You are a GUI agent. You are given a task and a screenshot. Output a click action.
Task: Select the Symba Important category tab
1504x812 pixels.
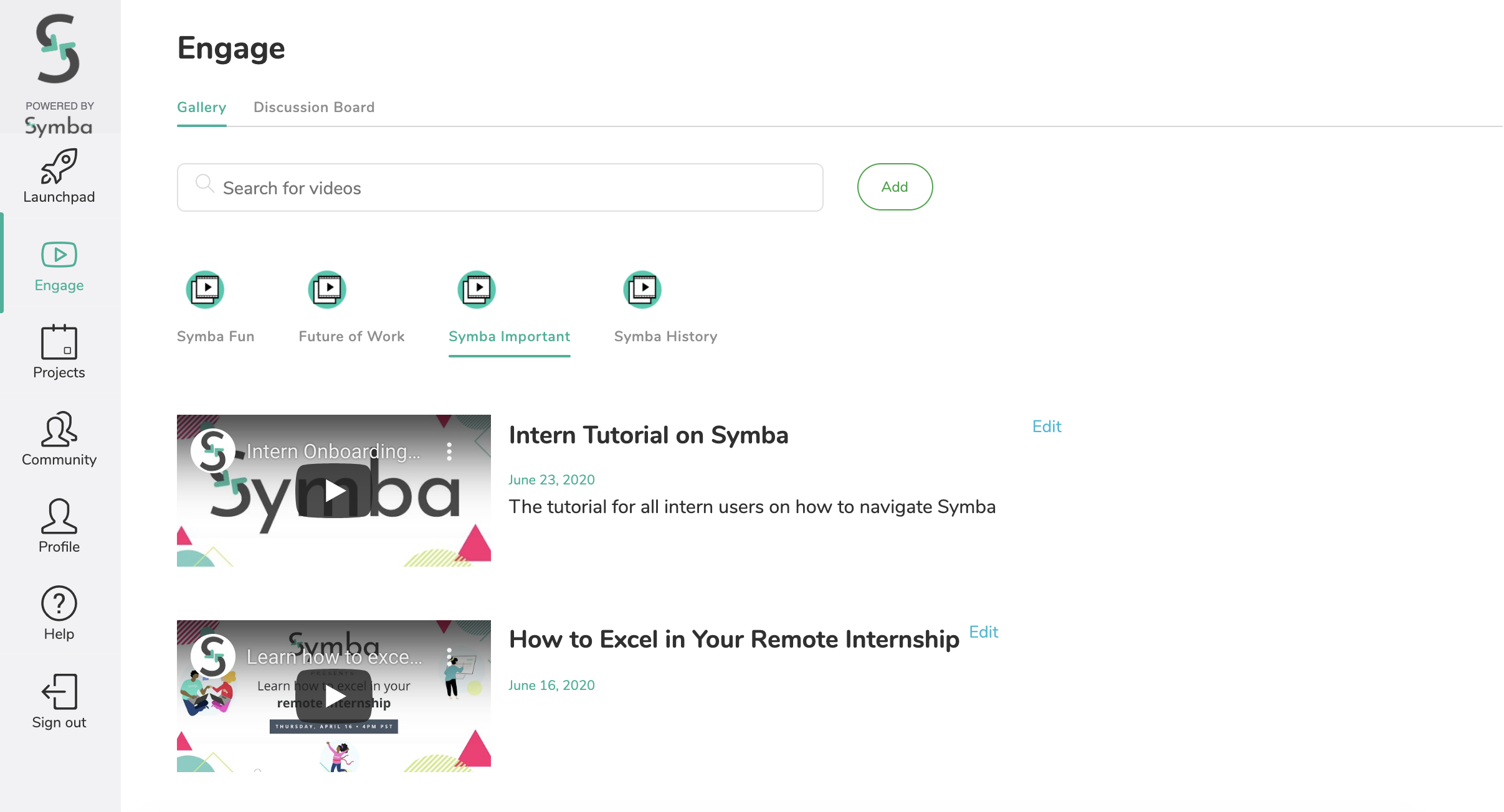[509, 336]
